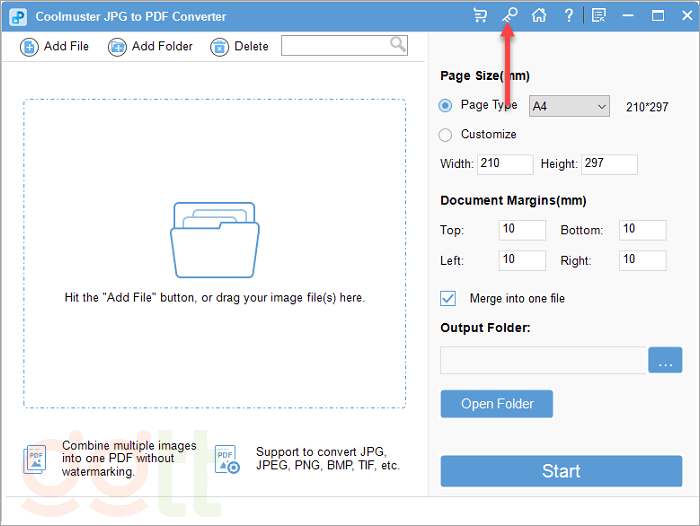Screen dimensions: 700x526
Task: Expand the A4 page type dropdown
Action: (569, 106)
